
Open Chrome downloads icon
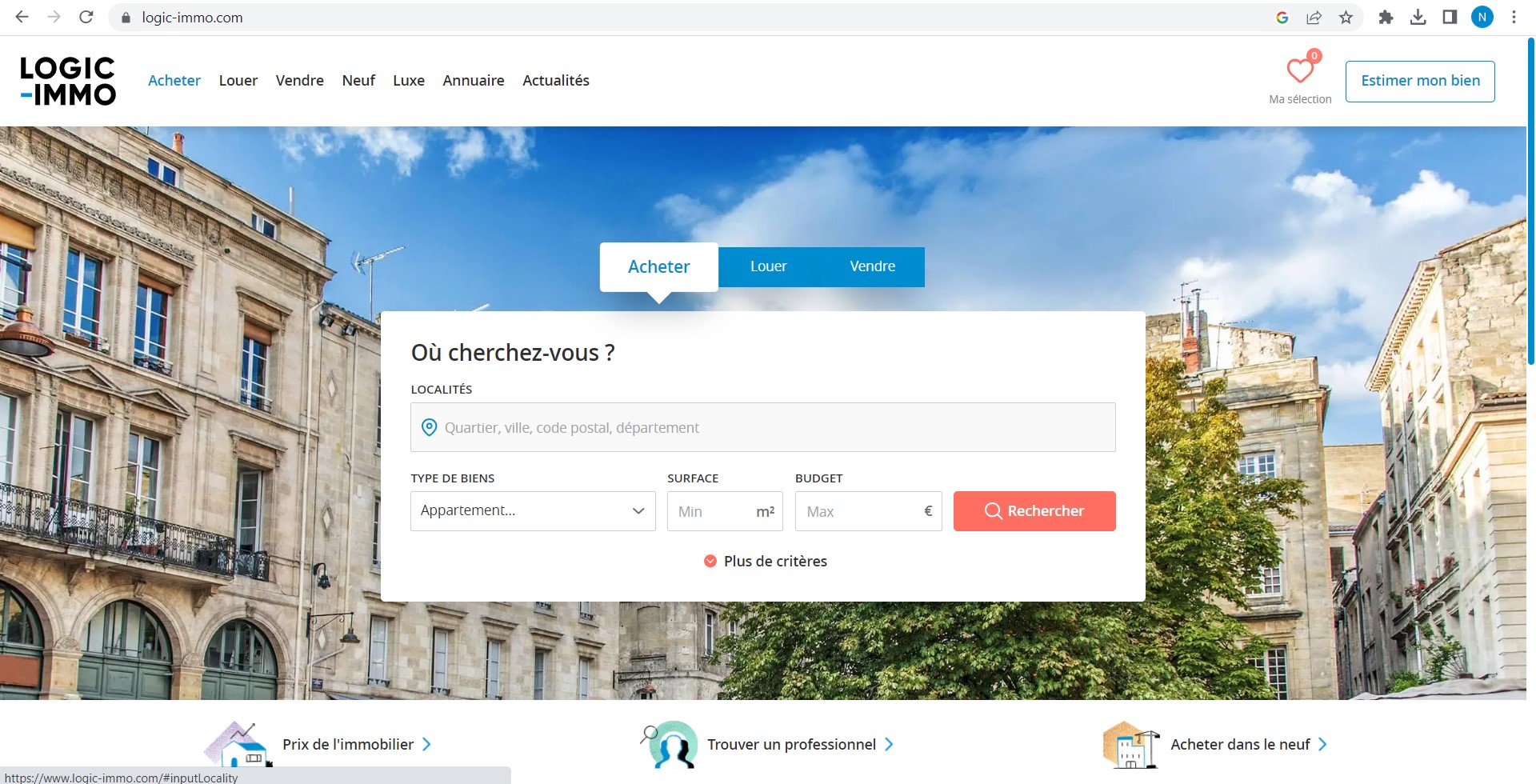coord(1418,18)
